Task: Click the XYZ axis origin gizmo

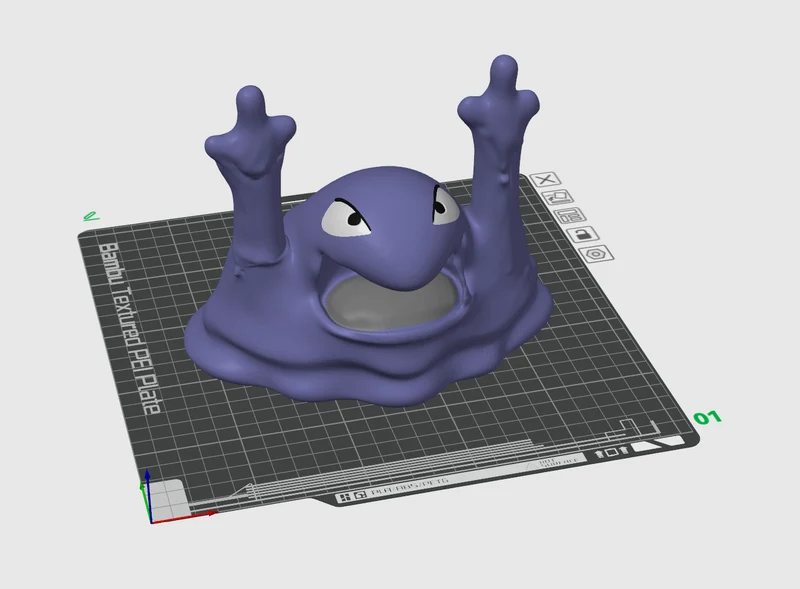Action: 151,521
